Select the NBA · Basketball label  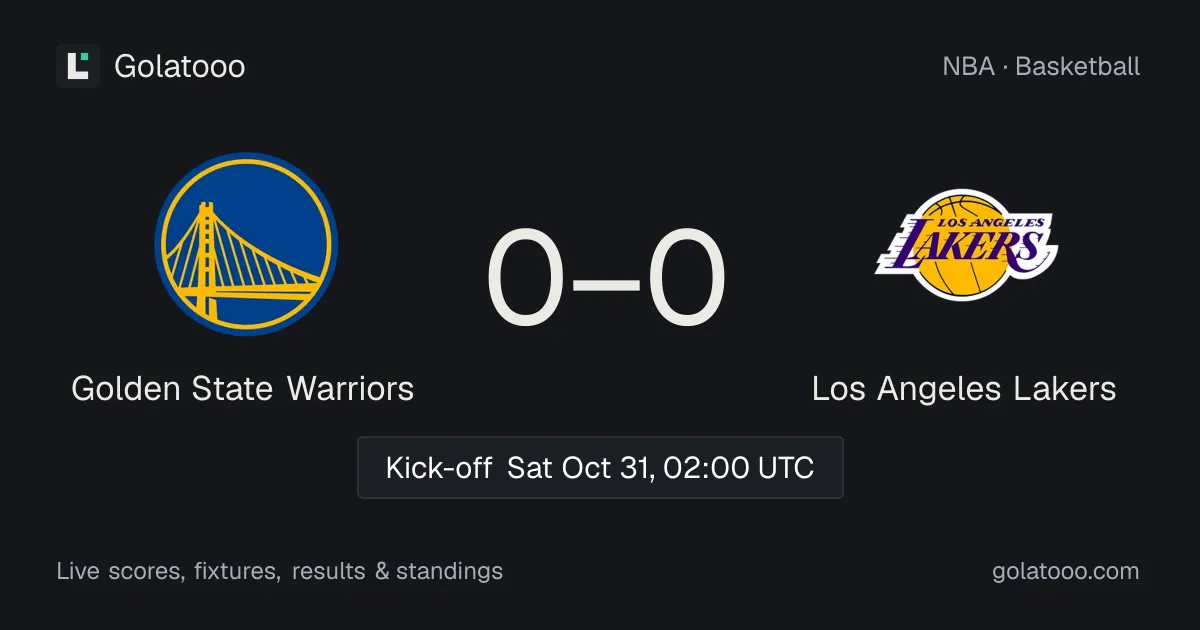[1041, 66]
